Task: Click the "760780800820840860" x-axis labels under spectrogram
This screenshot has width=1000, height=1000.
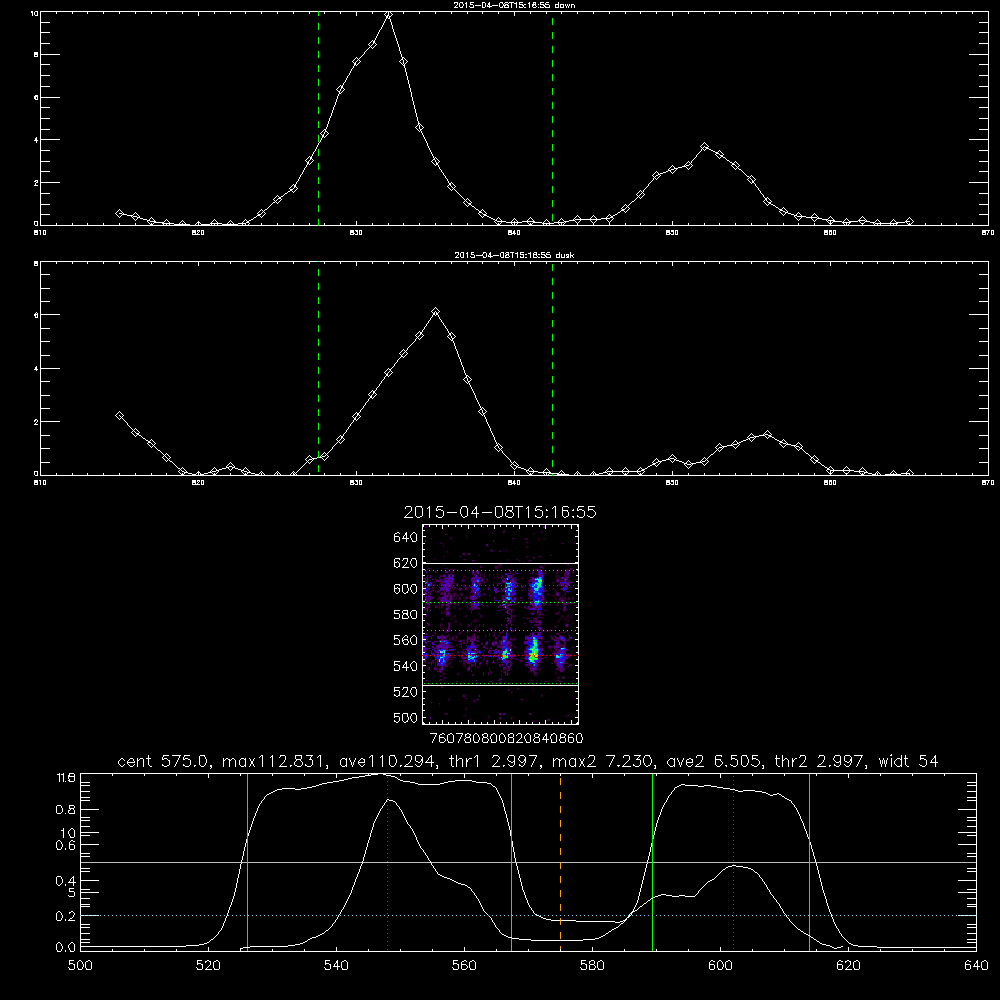Action: pos(506,739)
